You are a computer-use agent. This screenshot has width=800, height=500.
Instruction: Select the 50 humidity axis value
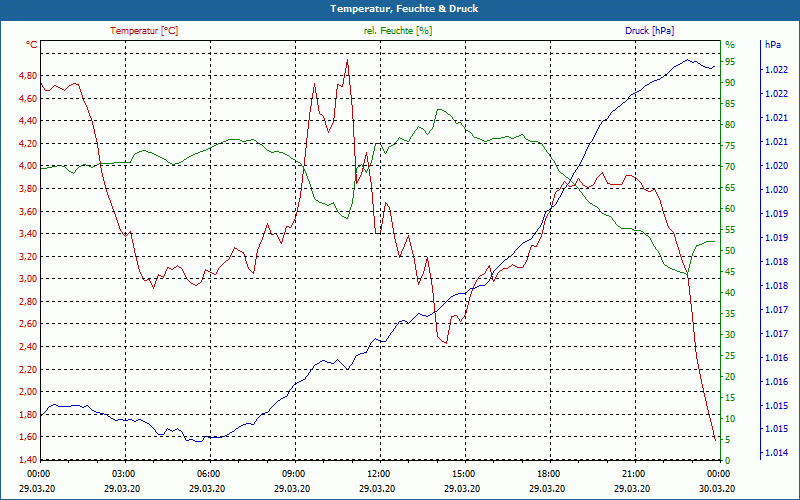click(x=730, y=251)
